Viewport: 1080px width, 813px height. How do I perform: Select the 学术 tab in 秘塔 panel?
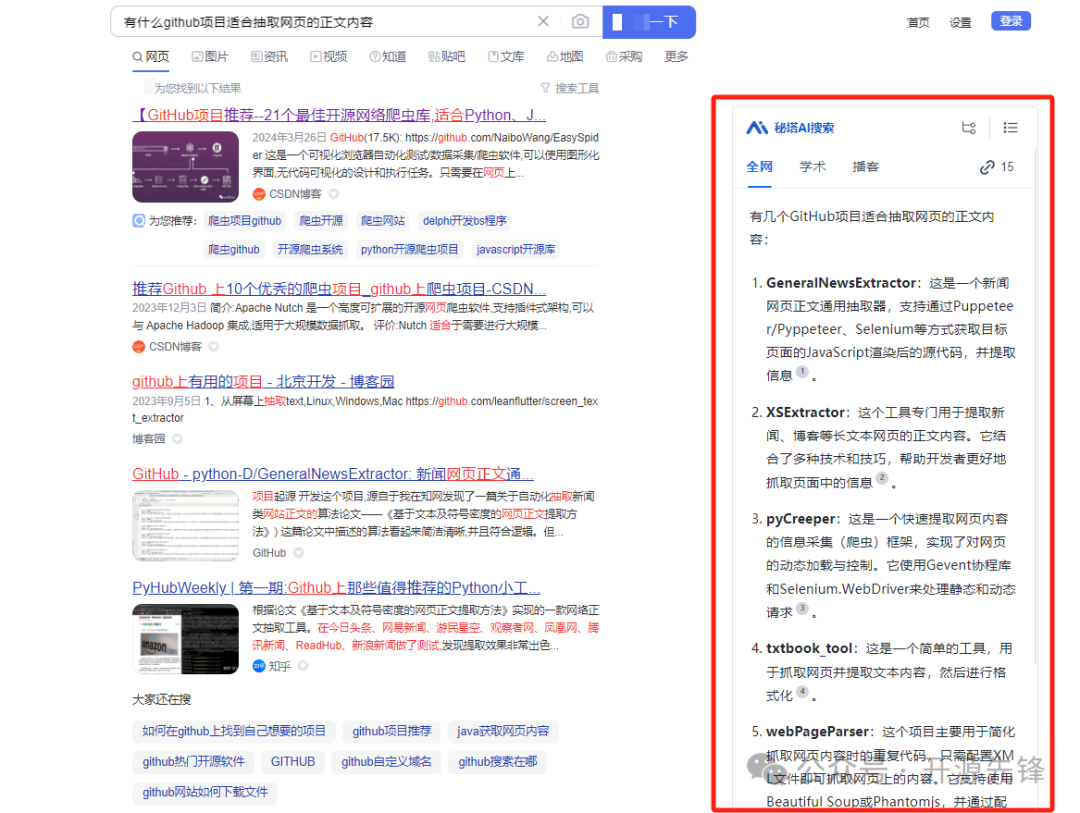pos(812,167)
